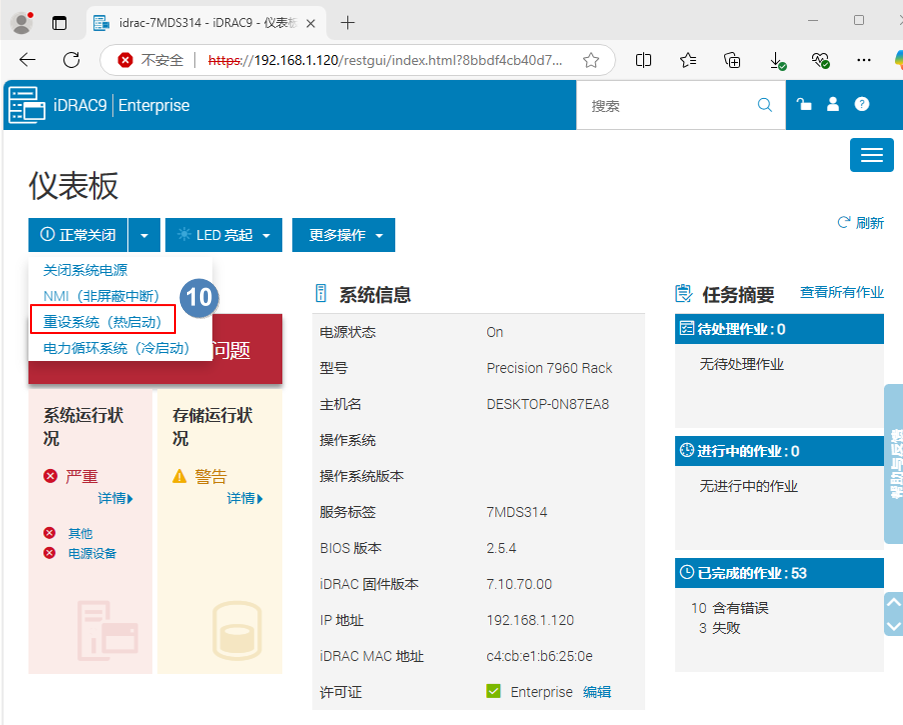Open the tab actions menu icon
Image resolution: width=903 pixels, height=725 pixels.
[59, 23]
